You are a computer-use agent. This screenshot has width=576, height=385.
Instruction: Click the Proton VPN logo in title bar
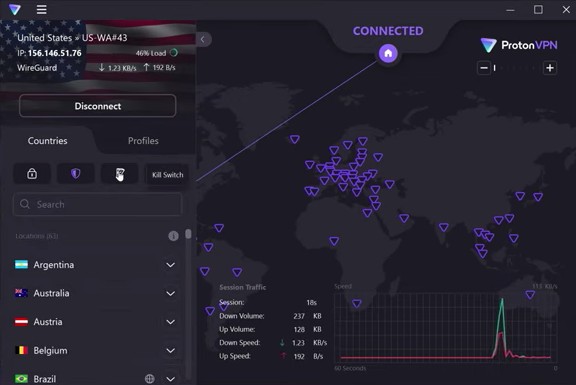(x=15, y=10)
